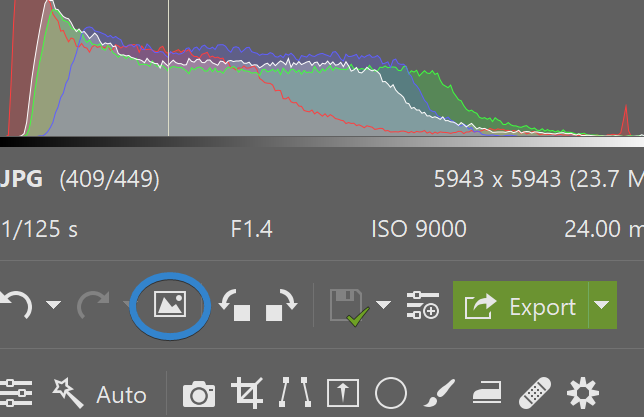Click the histogram graph area
Image resolution: width=644 pixels, height=417 pixels.
pos(320,80)
